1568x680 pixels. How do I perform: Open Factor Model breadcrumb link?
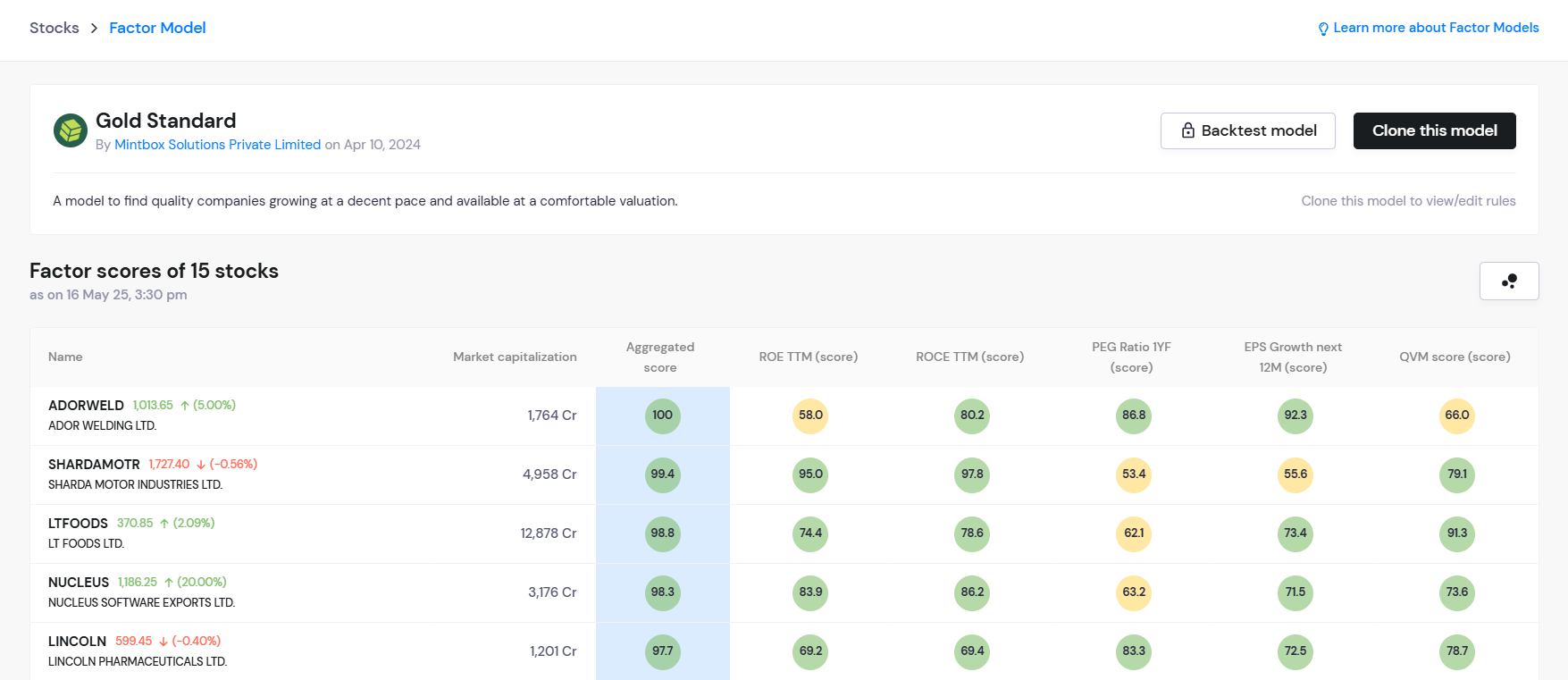pos(157,28)
